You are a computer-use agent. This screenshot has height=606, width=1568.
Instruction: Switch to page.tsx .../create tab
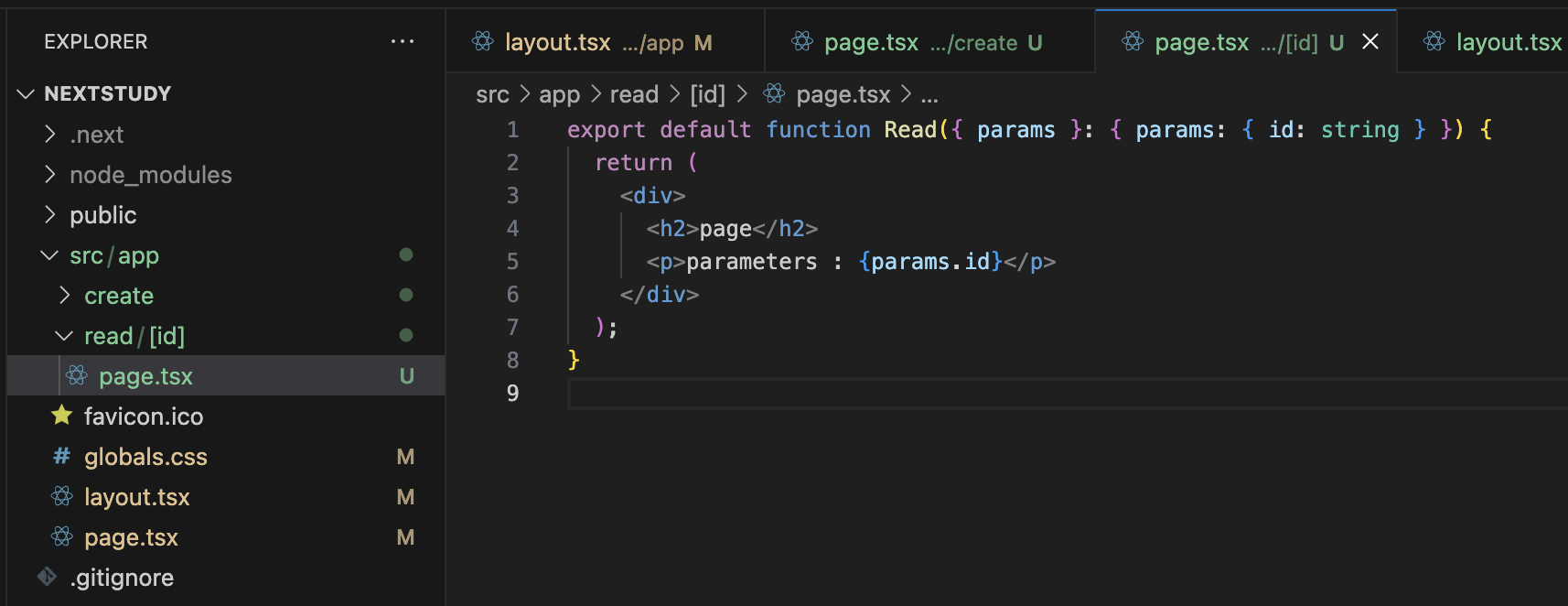pyautogui.click(x=929, y=42)
